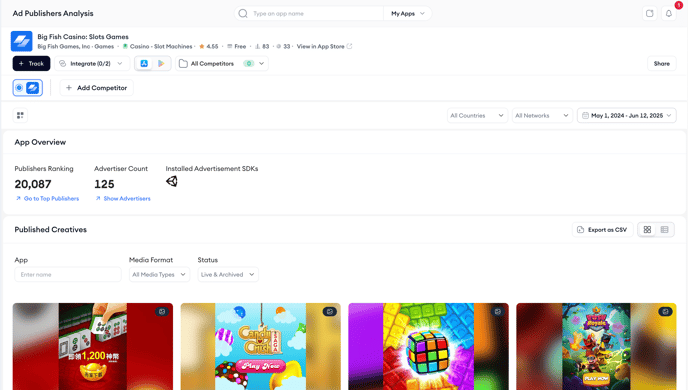Open the Live & Archived status dropdown
The height and width of the screenshot is (390, 688).
(228, 275)
